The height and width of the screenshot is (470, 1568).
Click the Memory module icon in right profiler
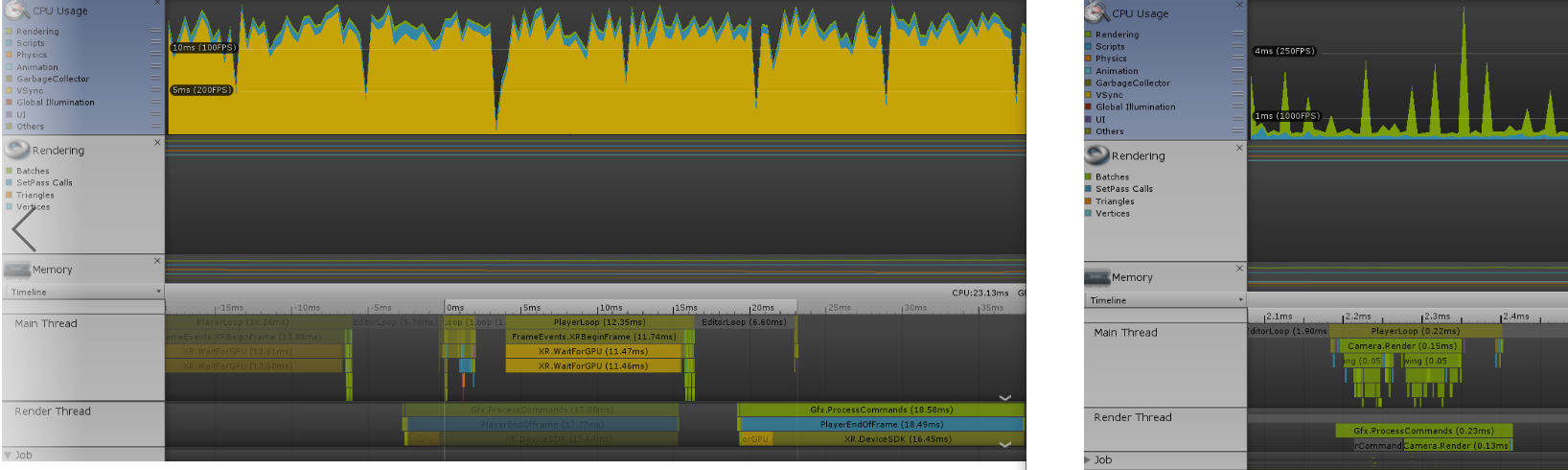[1096, 277]
